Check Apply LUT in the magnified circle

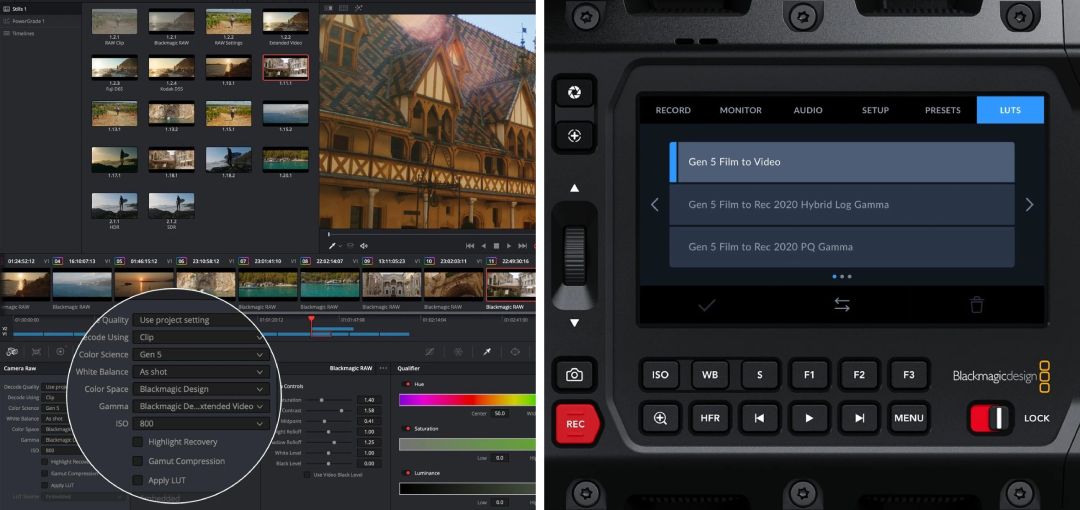pyautogui.click(x=138, y=480)
